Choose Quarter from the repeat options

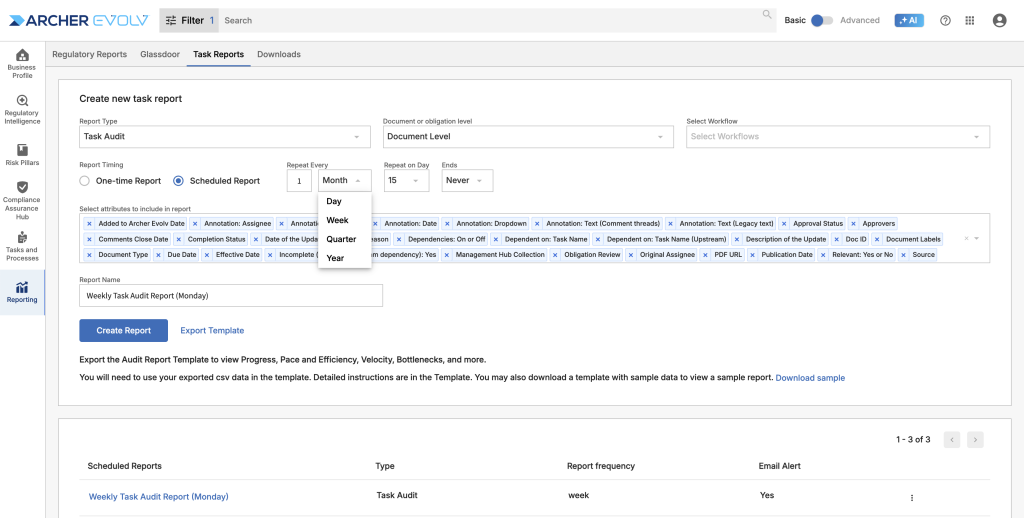tap(341, 239)
